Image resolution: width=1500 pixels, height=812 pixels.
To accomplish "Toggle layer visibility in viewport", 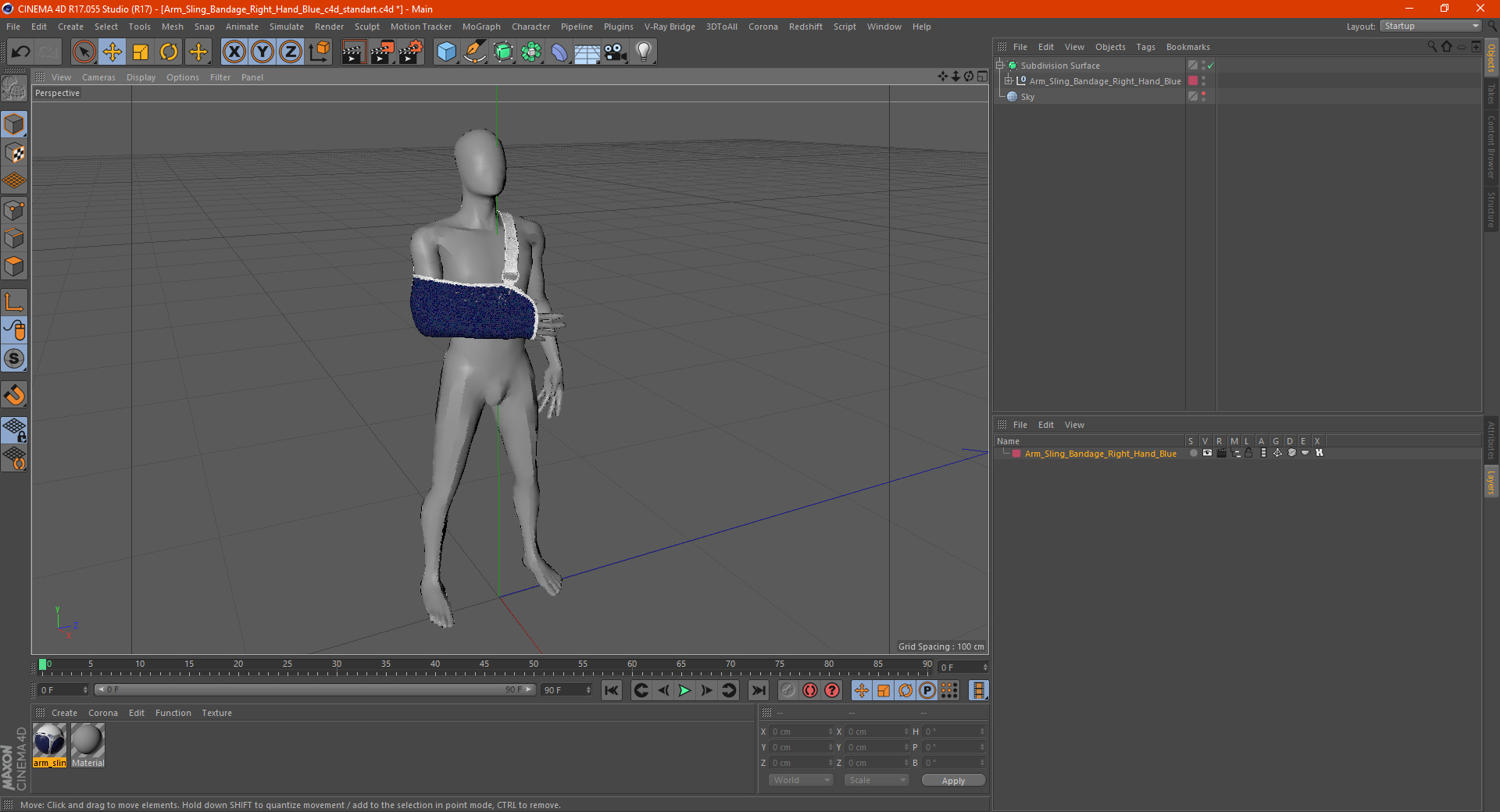I will [x=1207, y=453].
